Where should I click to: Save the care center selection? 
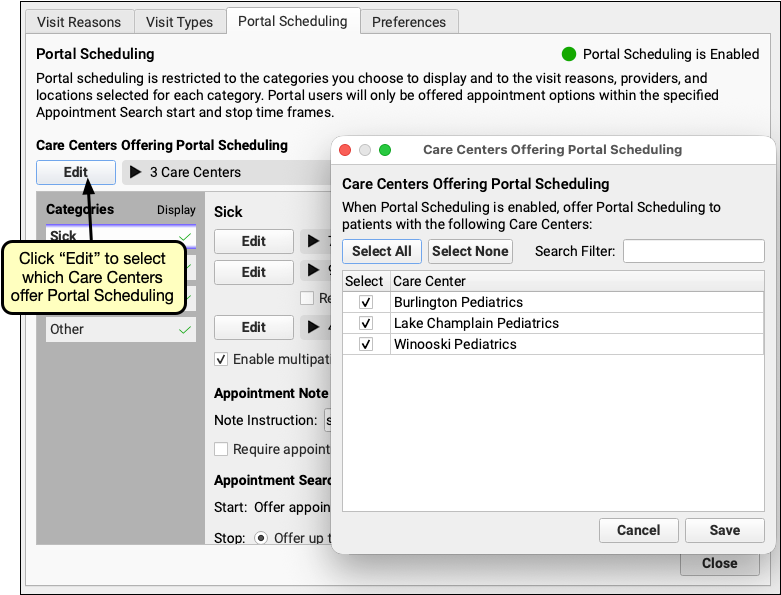coord(724,530)
